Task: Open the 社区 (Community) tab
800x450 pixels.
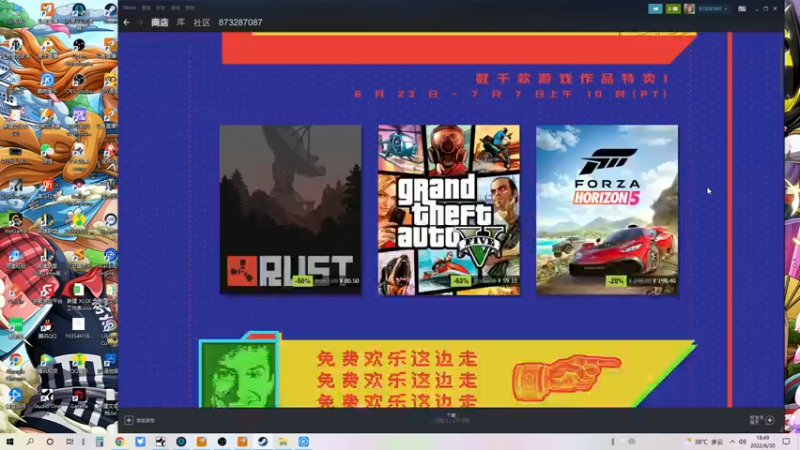Action: coord(202,22)
